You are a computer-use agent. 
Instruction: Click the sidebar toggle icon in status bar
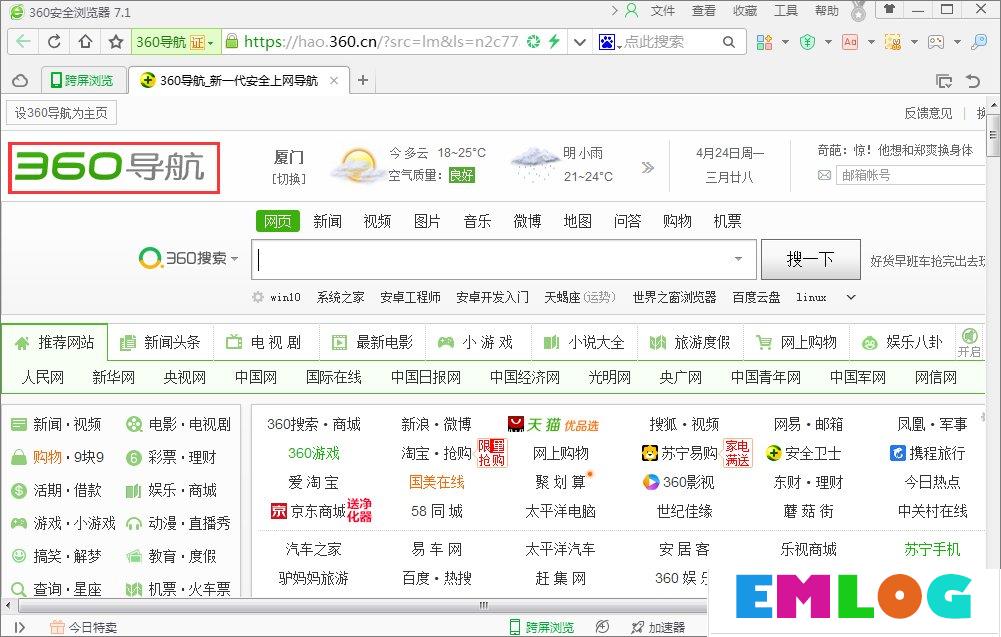[x=19, y=627]
